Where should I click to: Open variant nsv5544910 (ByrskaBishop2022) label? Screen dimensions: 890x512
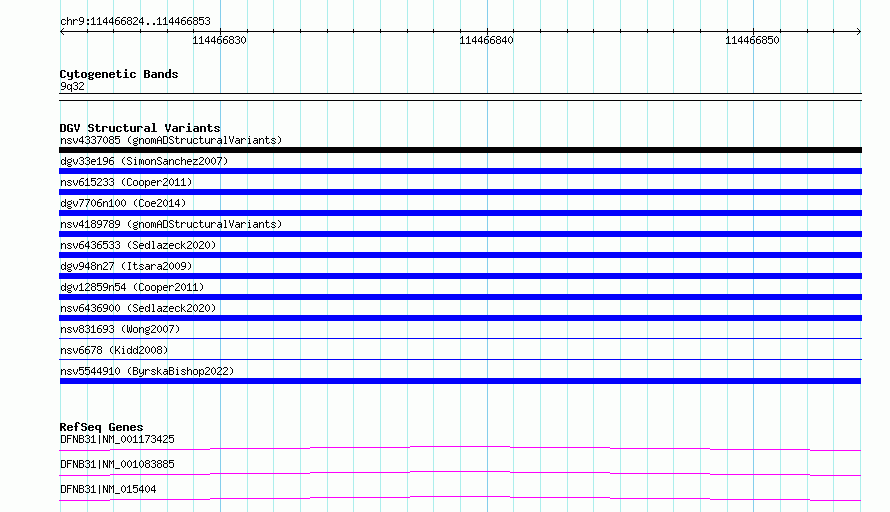[x=147, y=371]
